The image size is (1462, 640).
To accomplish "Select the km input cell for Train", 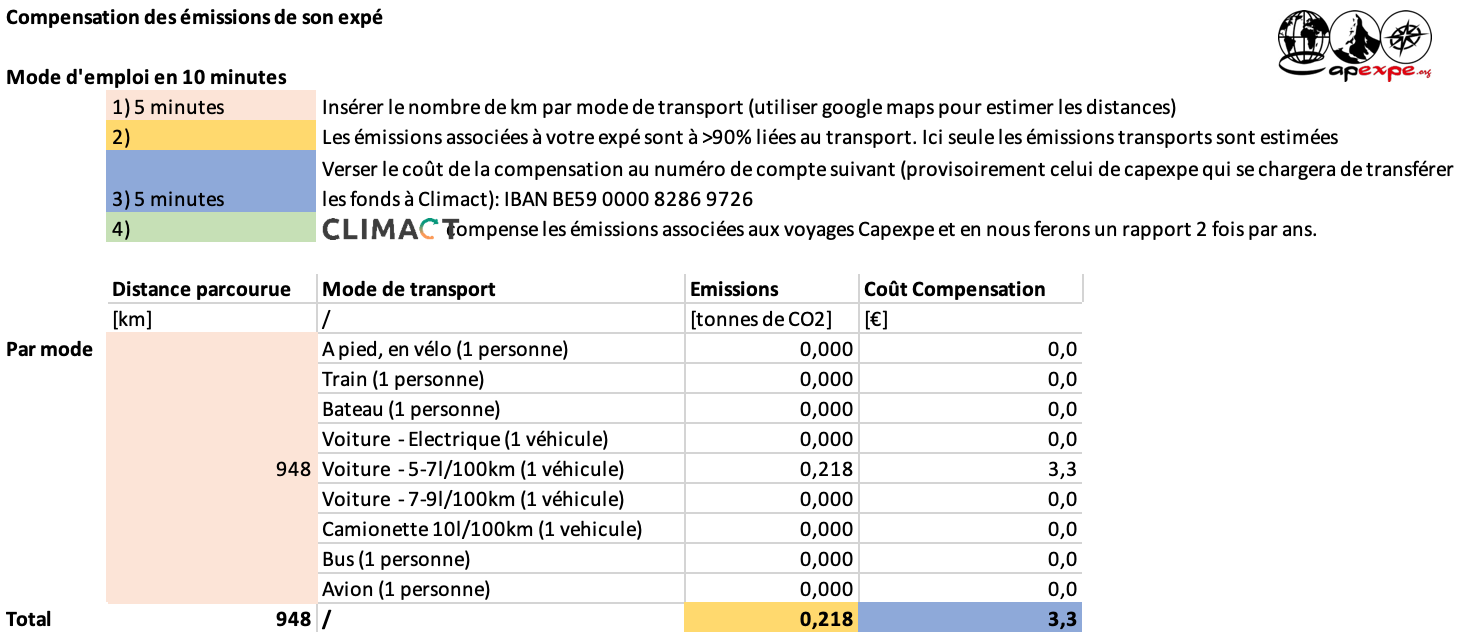I will (x=211, y=379).
